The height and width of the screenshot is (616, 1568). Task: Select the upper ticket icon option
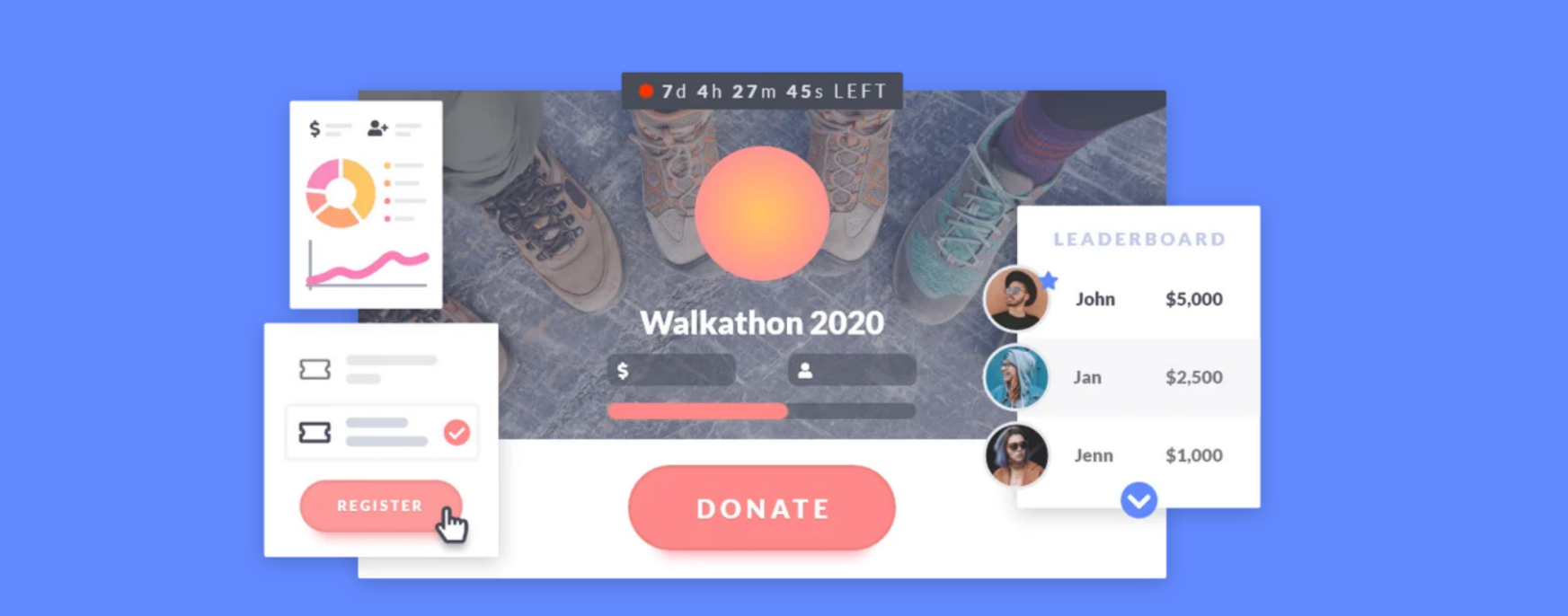(314, 369)
